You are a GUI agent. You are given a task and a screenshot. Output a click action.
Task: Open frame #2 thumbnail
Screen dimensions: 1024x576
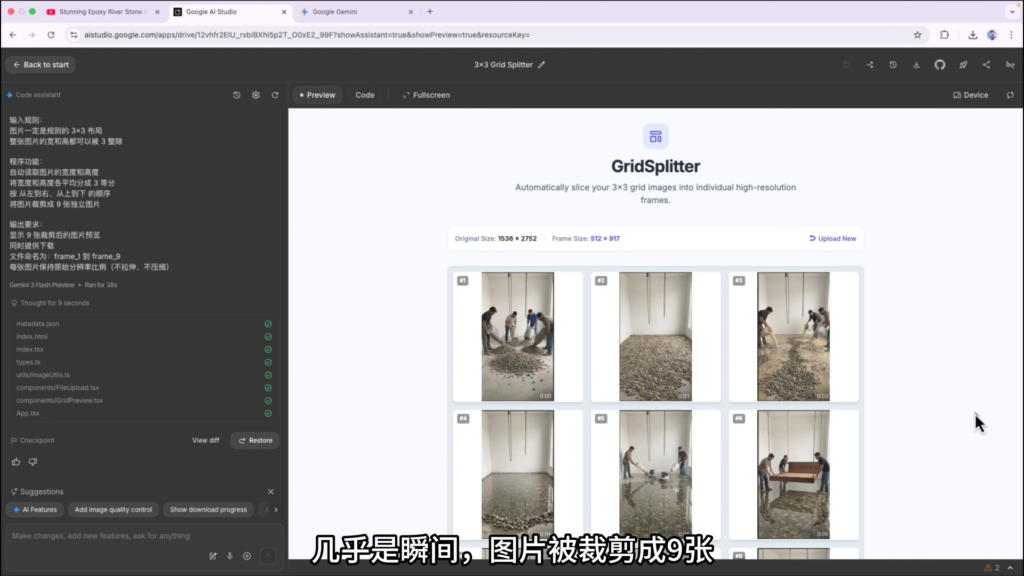pos(656,336)
